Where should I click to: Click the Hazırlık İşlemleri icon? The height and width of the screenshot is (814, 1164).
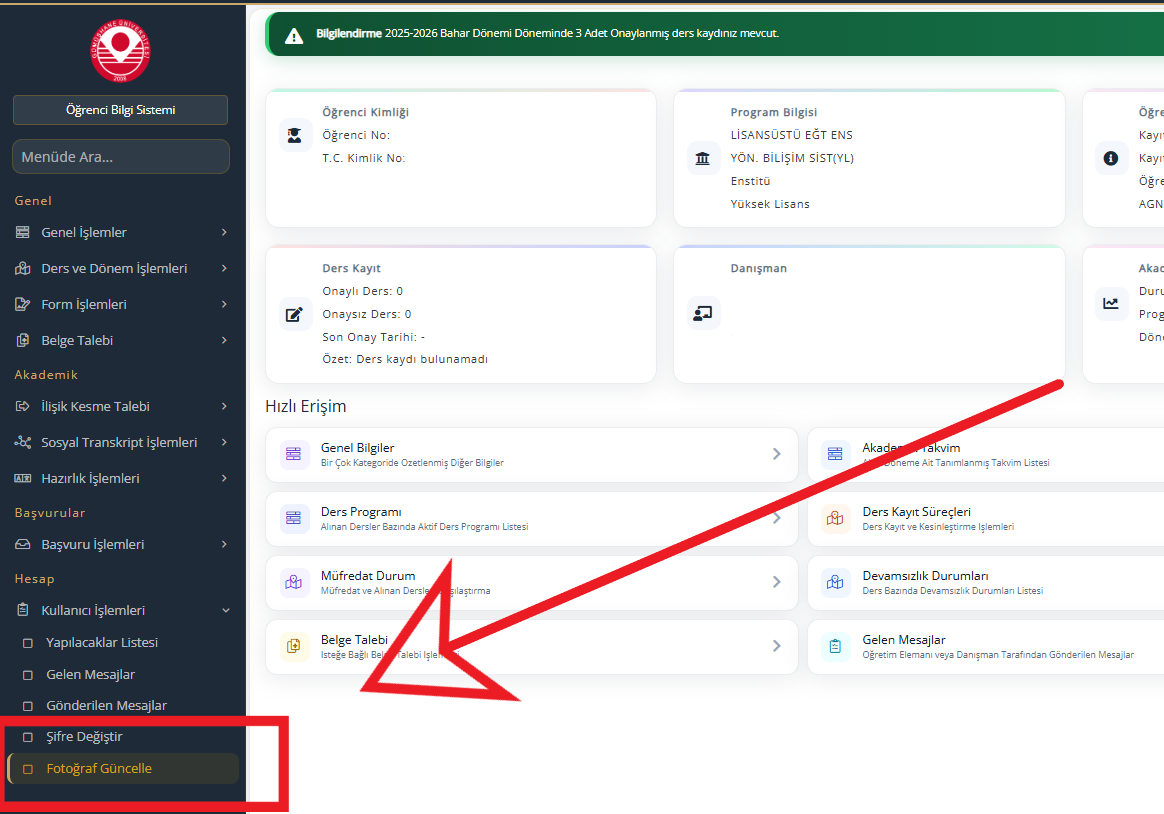pos(23,478)
